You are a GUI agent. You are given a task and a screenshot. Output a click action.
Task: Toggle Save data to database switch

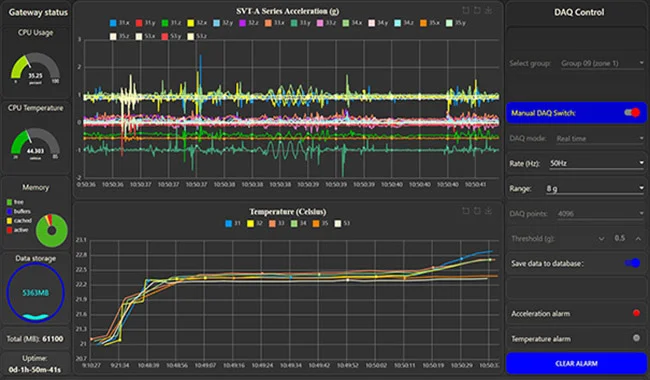(x=633, y=263)
